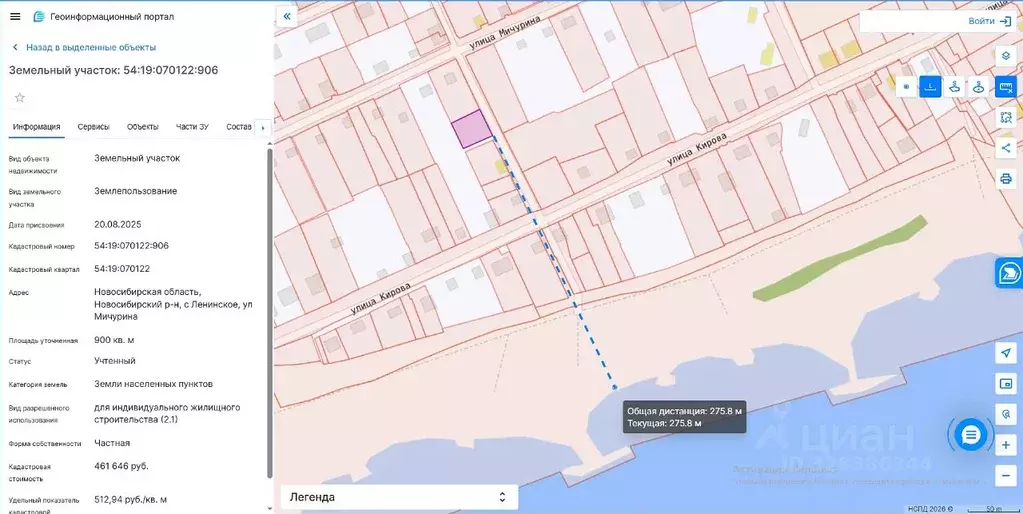Open the Объекты tab

point(143,127)
